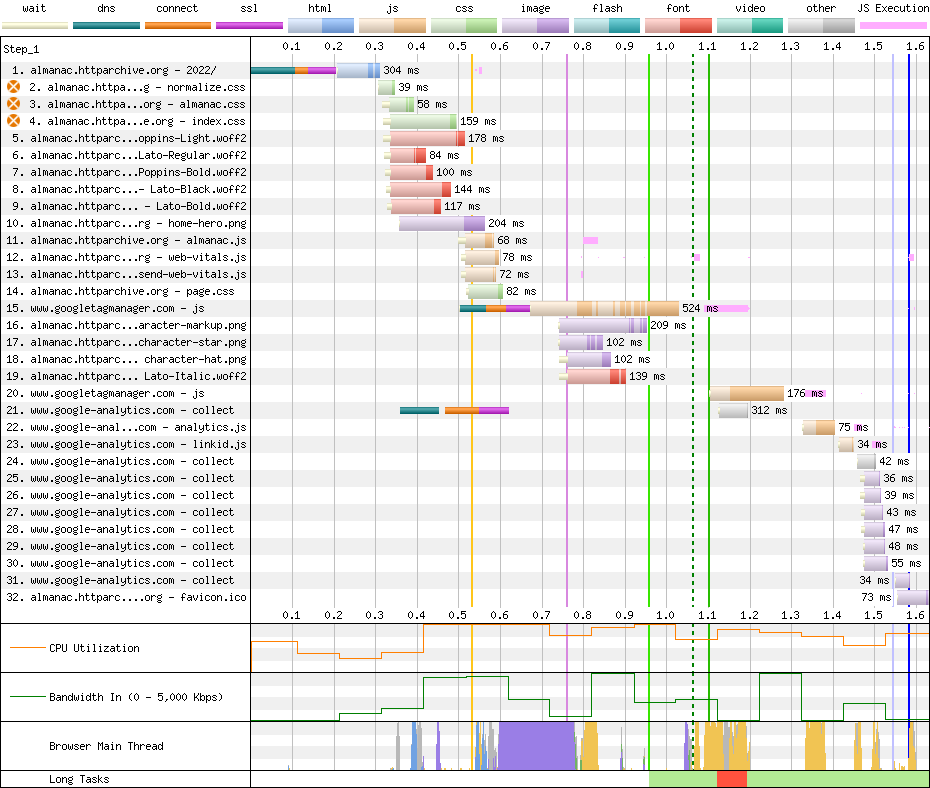Open request 10 home-hero.png row

(x=125, y=224)
